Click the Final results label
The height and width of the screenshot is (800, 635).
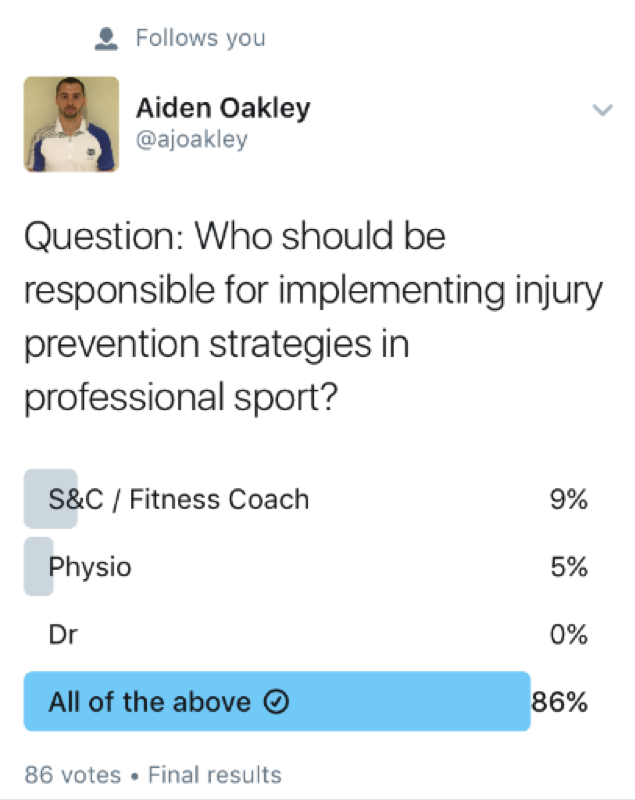(x=215, y=774)
